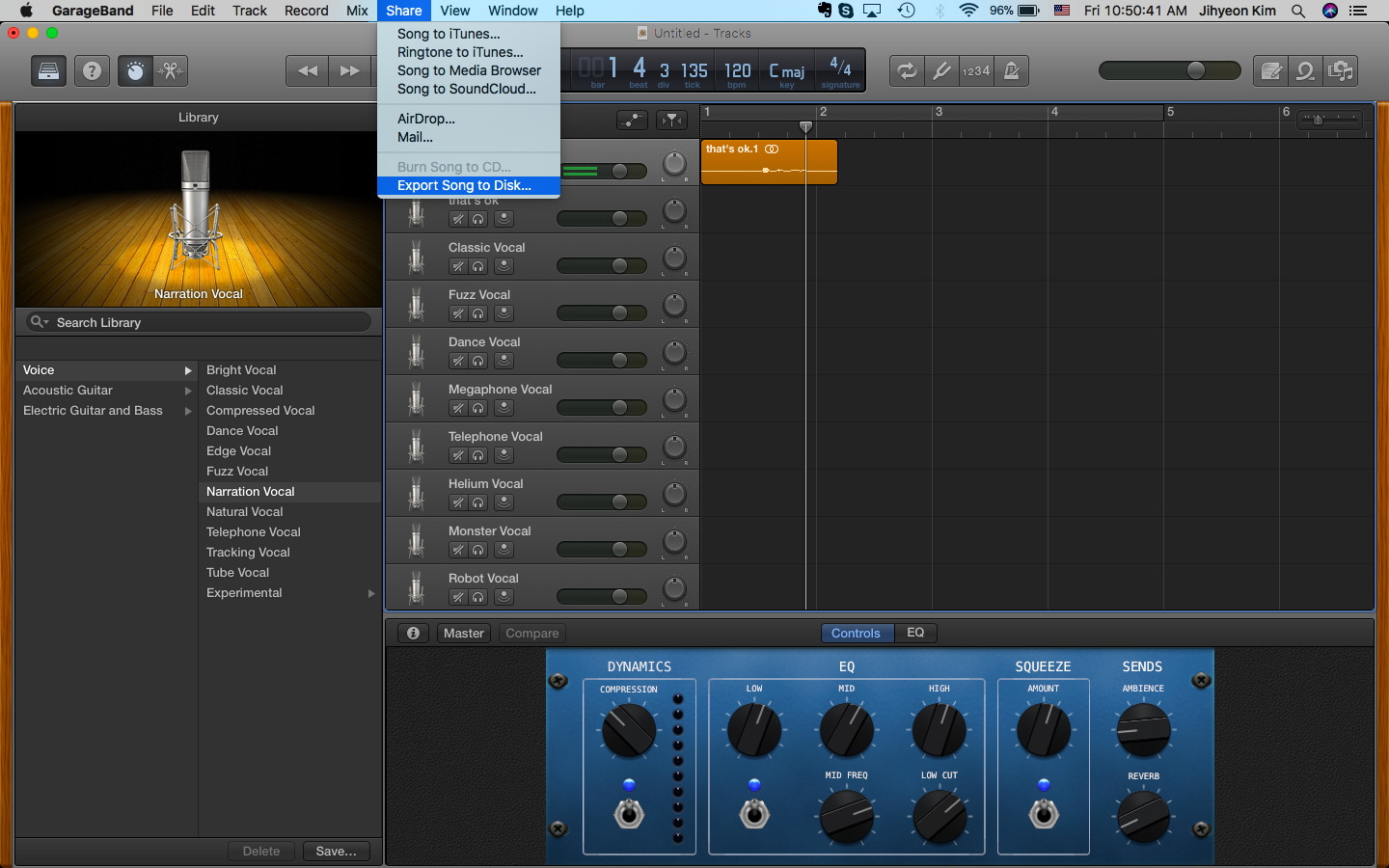Adjust the horizontal zoom slider
Image resolution: width=1389 pixels, height=868 pixels.
pos(1329,120)
